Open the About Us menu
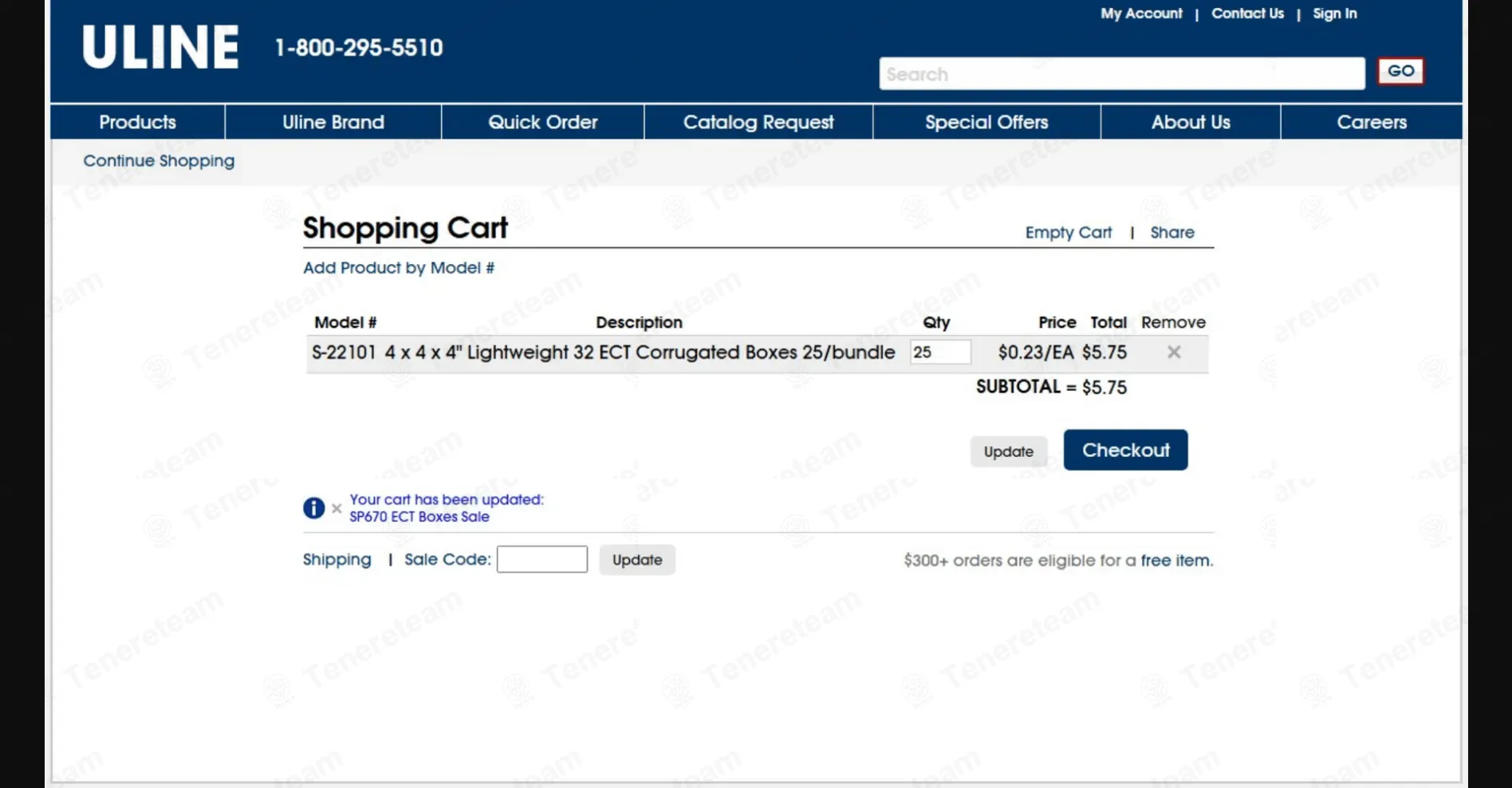The height and width of the screenshot is (788, 1512). 1191,122
